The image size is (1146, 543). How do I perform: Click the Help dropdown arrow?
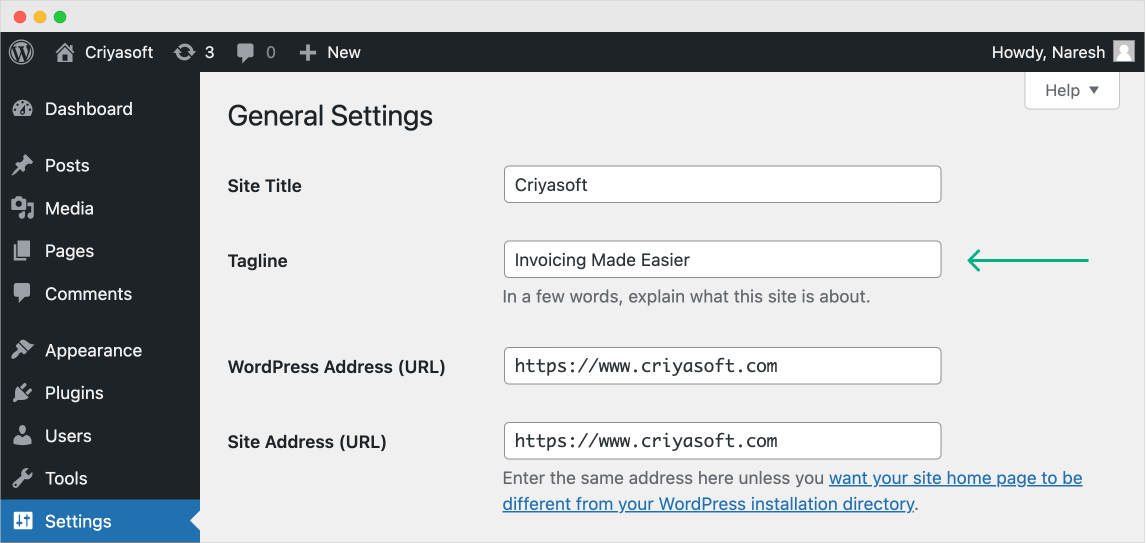click(1094, 91)
